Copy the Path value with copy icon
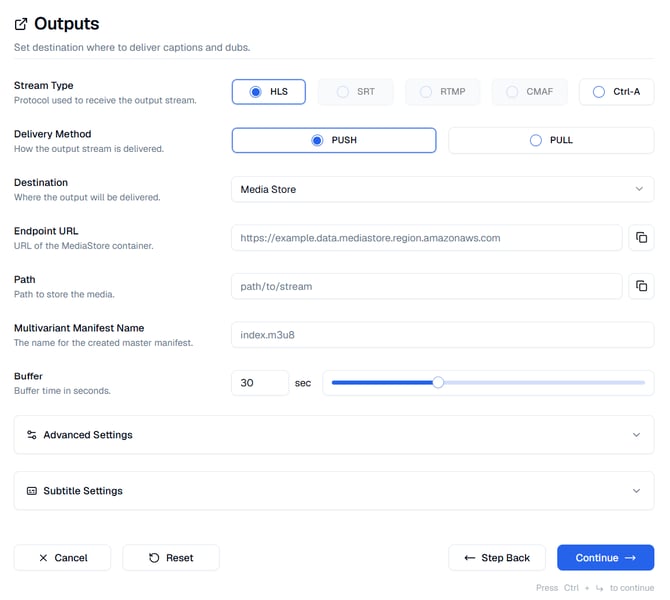670x600 pixels. (x=641, y=286)
